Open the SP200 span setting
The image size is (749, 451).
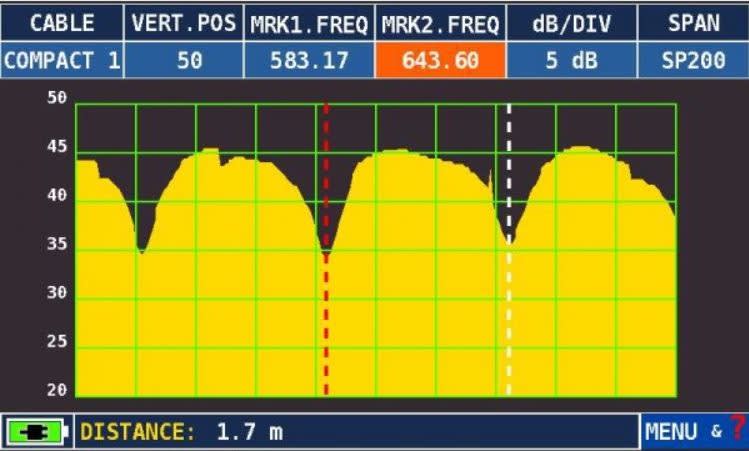point(691,61)
